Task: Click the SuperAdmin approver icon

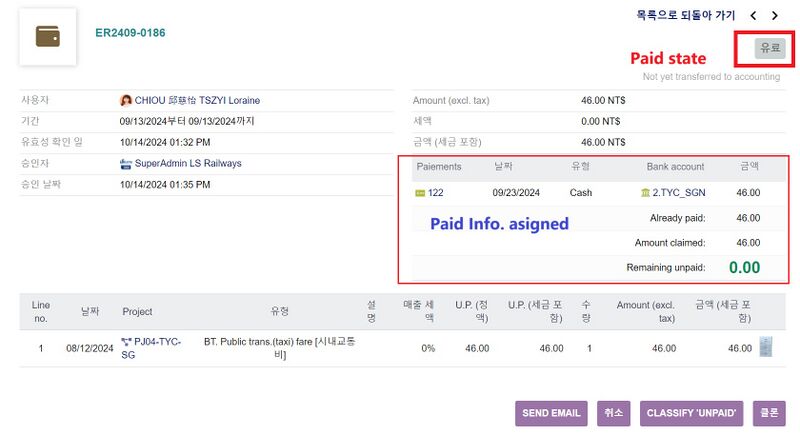Action: point(126,164)
